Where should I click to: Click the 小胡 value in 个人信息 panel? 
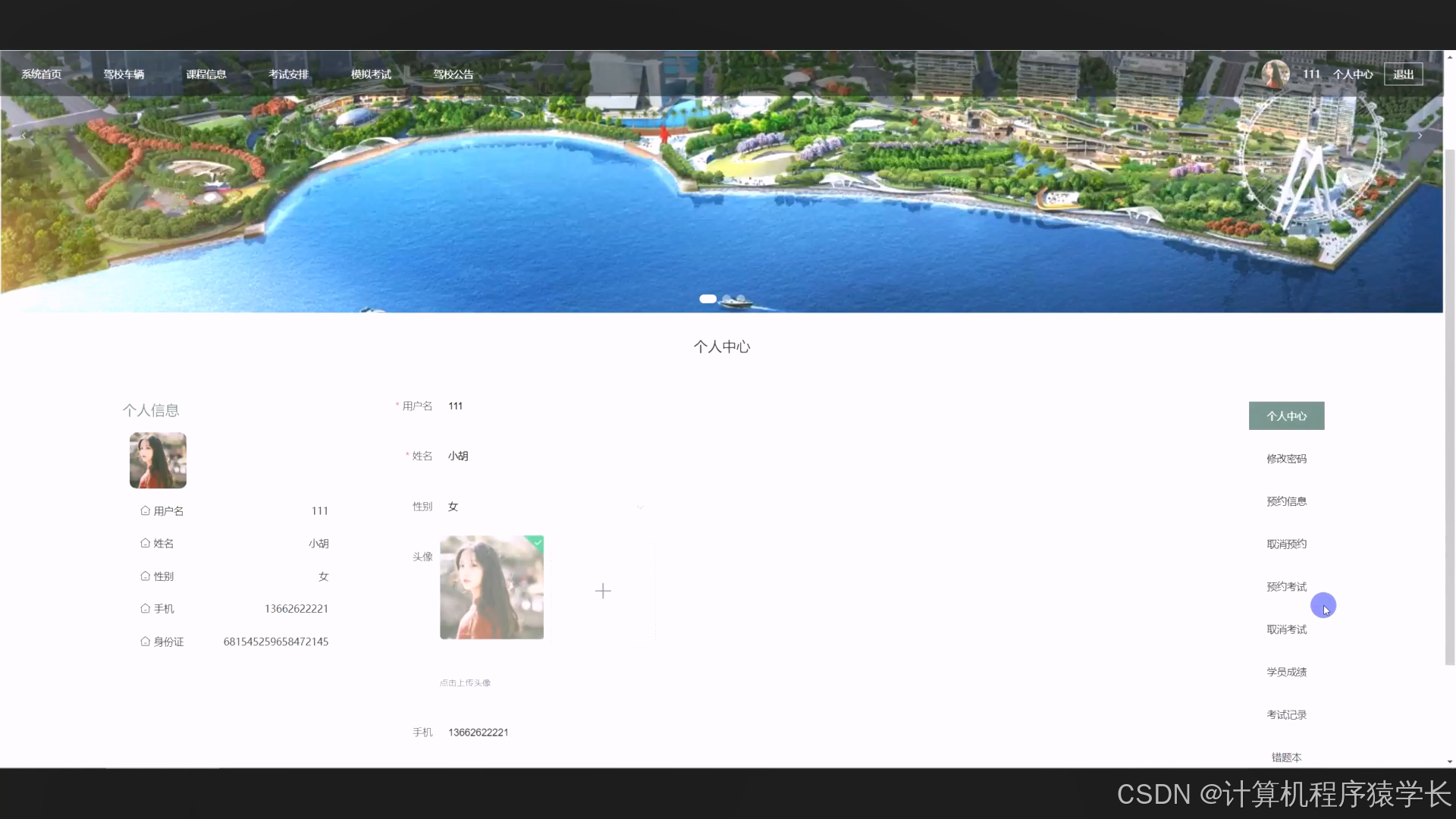(x=318, y=543)
